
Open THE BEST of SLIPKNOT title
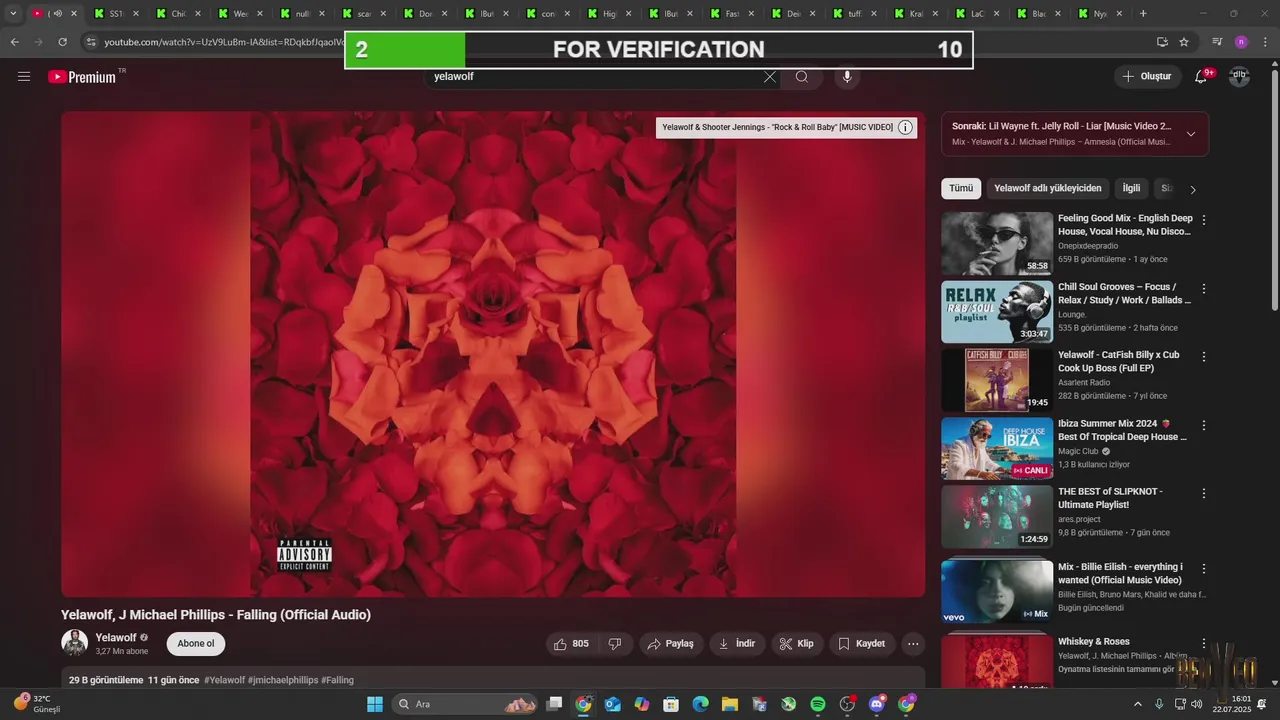click(1110, 498)
